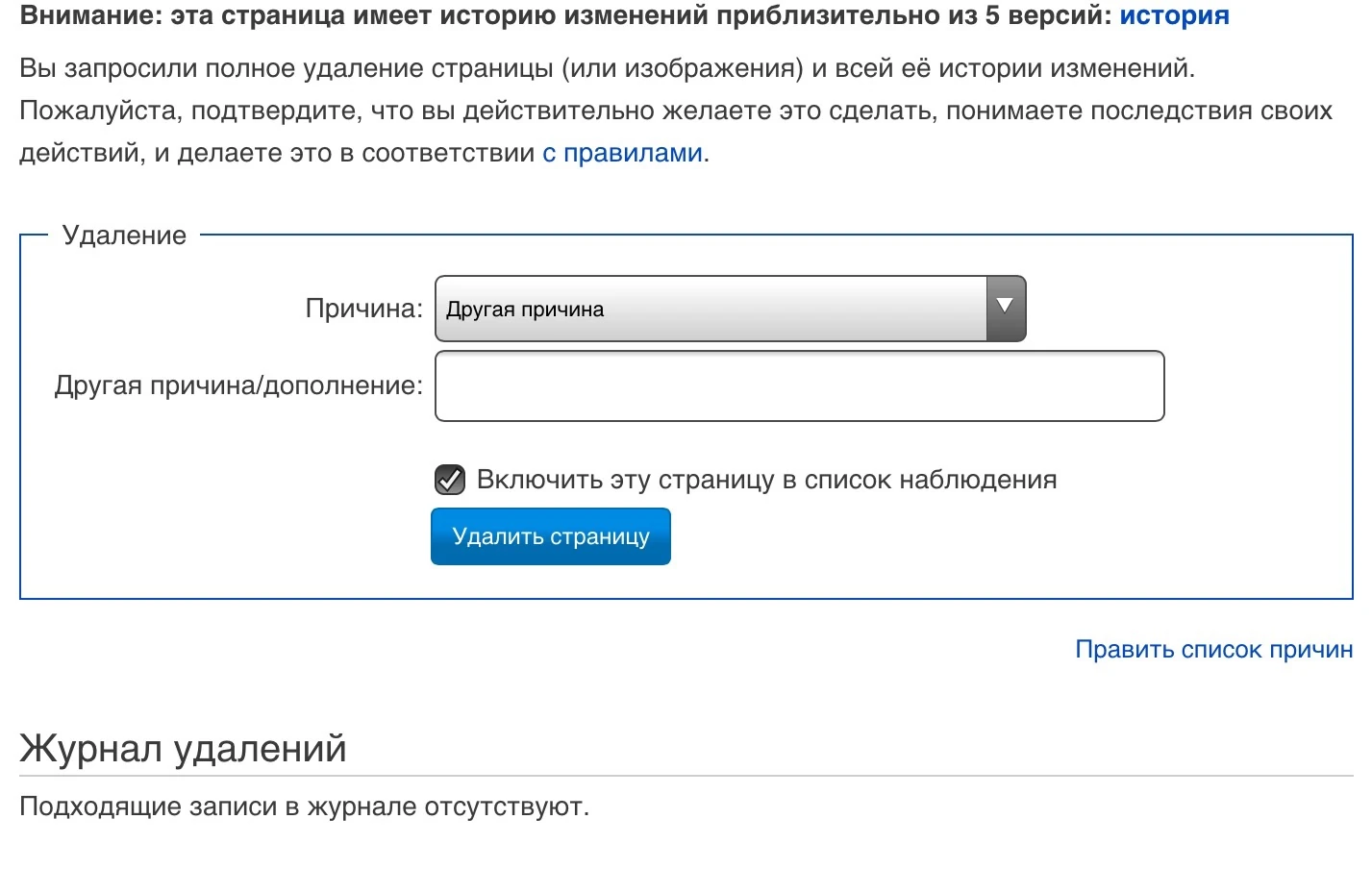This screenshot has height=869, width=1372.
Task: Click the 'делаете это в соответствии' text
Action: click(x=356, y=153)
